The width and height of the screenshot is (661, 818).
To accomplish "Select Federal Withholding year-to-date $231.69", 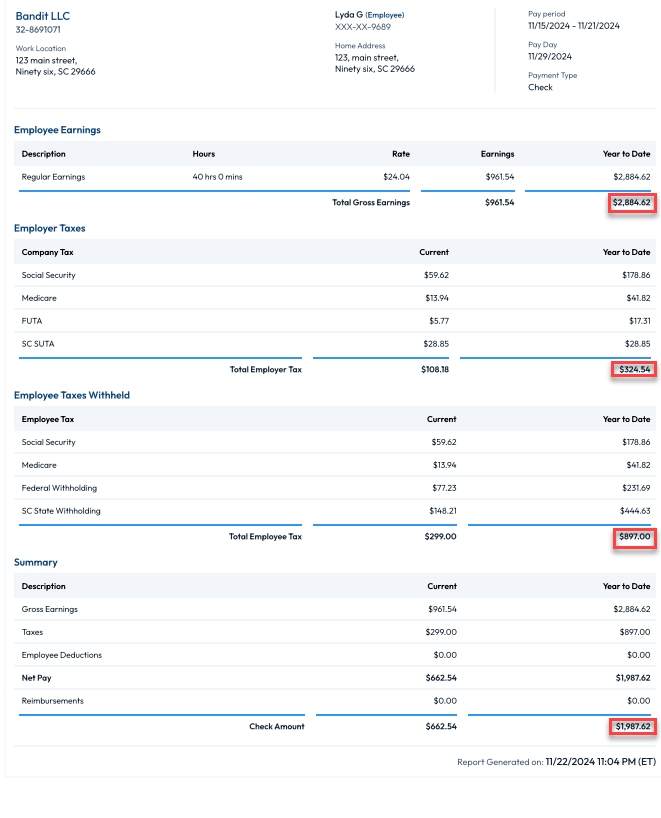I will 636,488.
